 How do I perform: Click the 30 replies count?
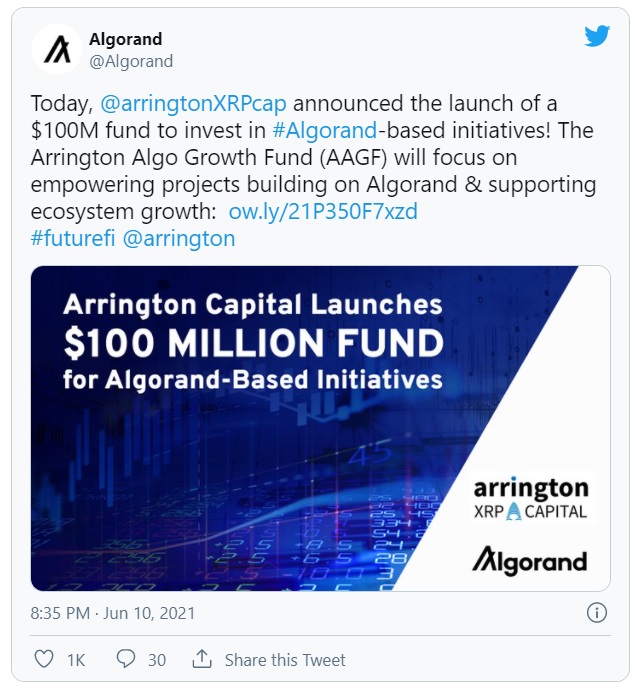(156, 660)
